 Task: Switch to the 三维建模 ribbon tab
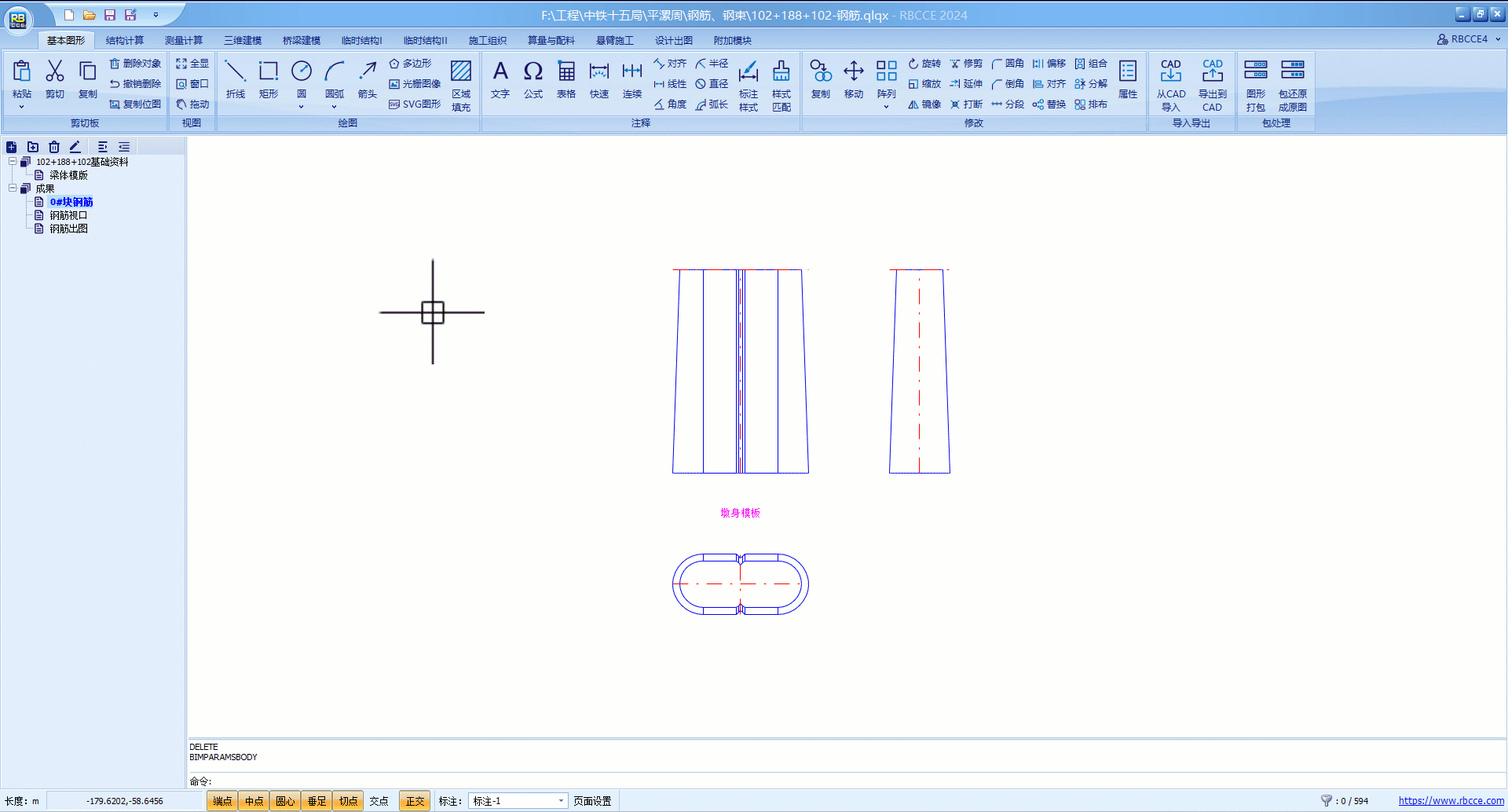243,40
